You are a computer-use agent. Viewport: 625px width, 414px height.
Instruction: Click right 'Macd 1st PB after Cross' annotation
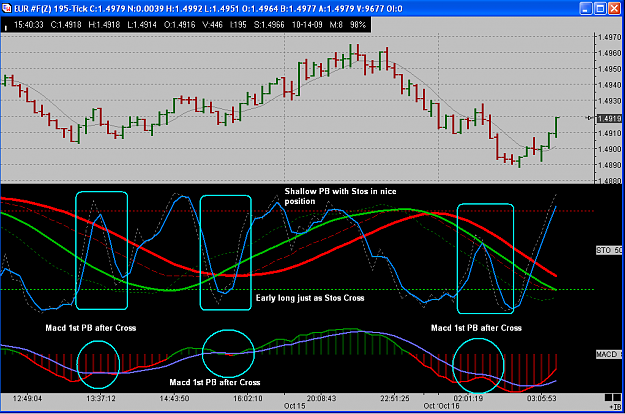(476, 328)
